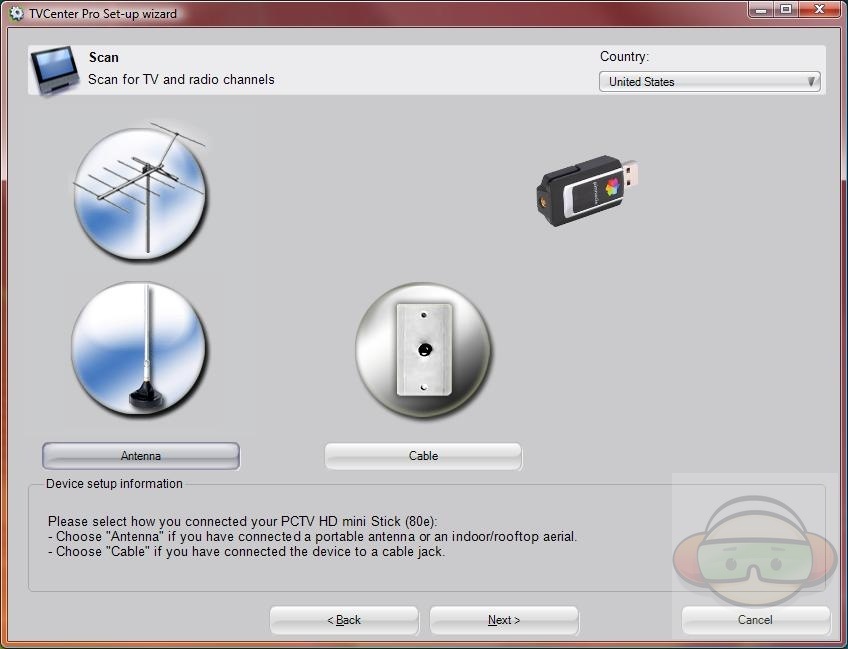848x649 pixels.
Task: Select the rooftop aerial antenna icon
Action: [140, 190]
